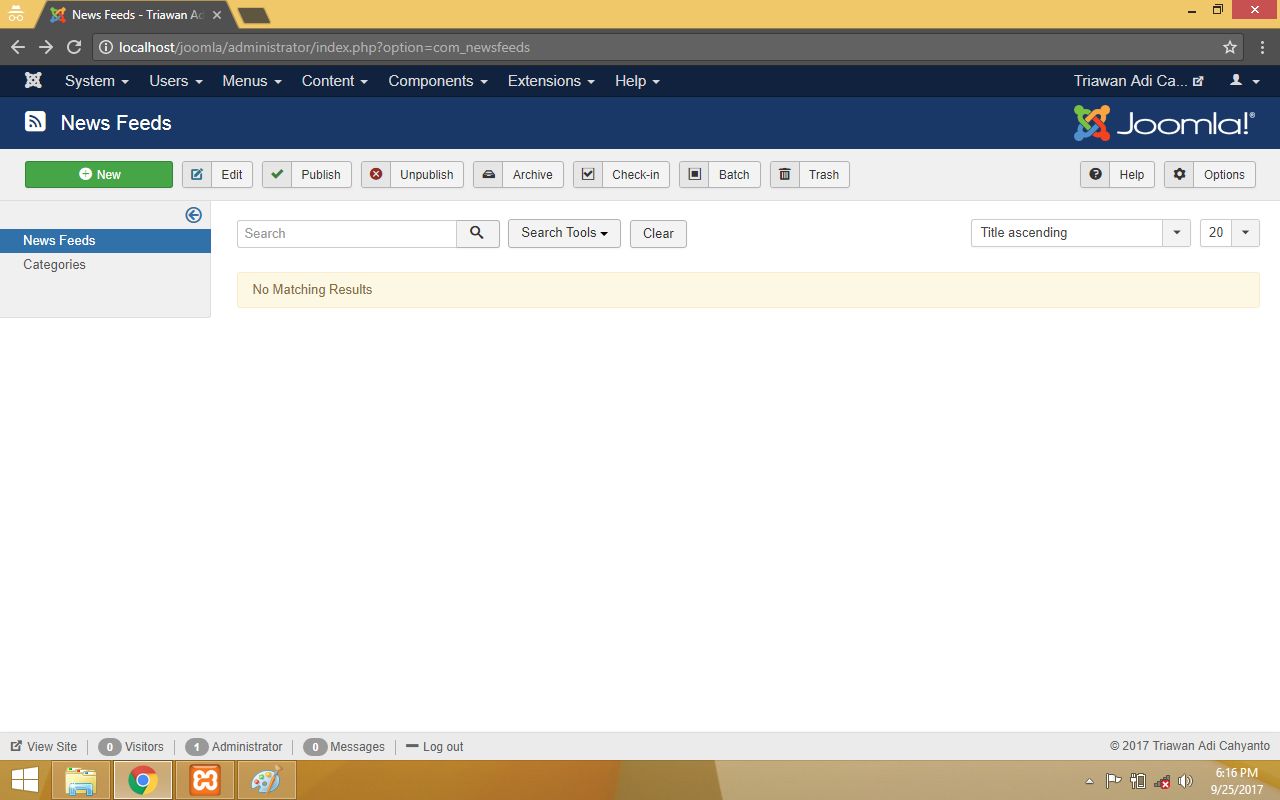Viewport: 1280px width, 800px height.
Task: Open the list limit 20 dropdown
Action: pos(1229,233)
